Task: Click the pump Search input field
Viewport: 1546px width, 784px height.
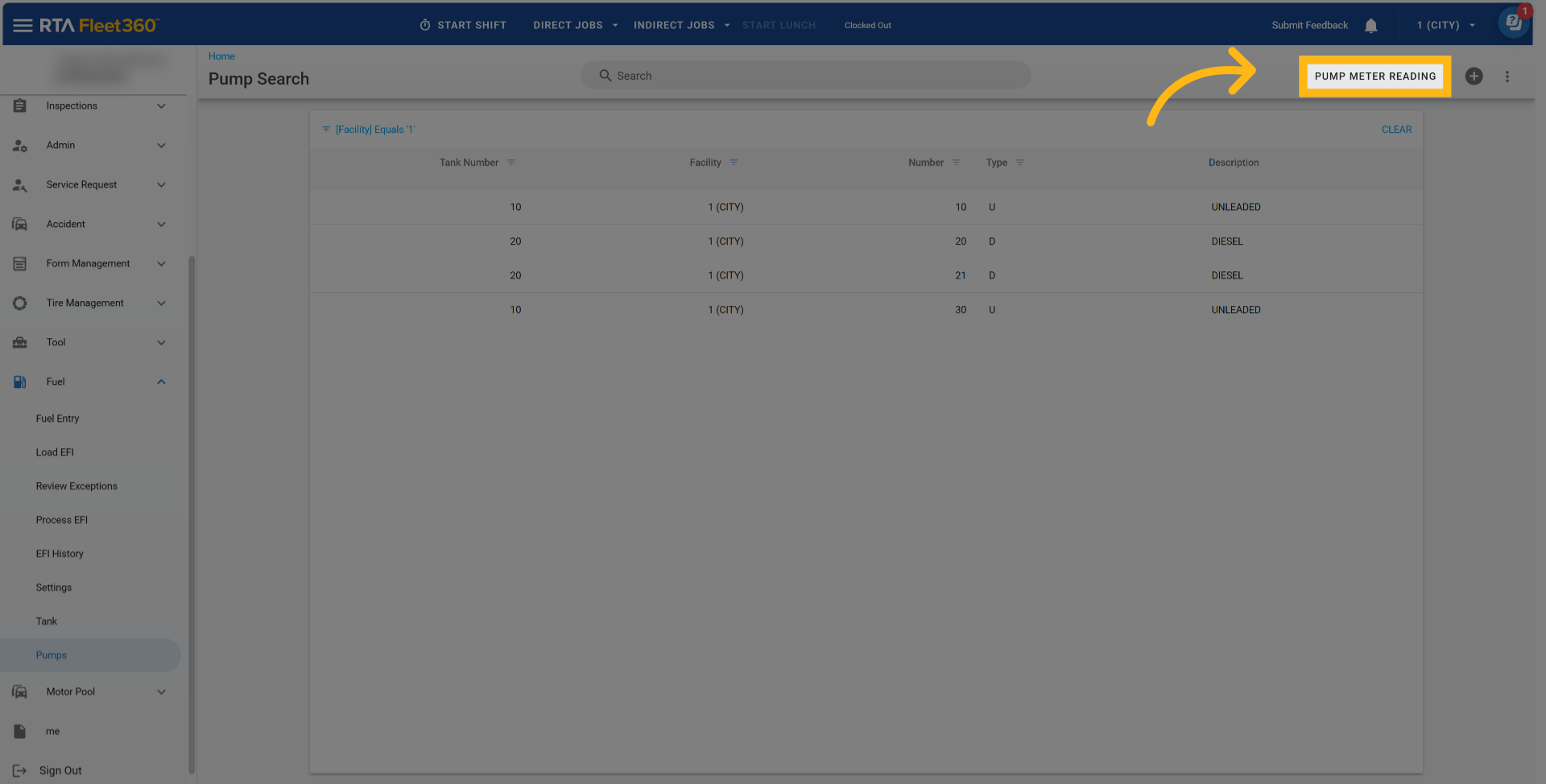Action: pyautogui.click(x=805, y=76)
